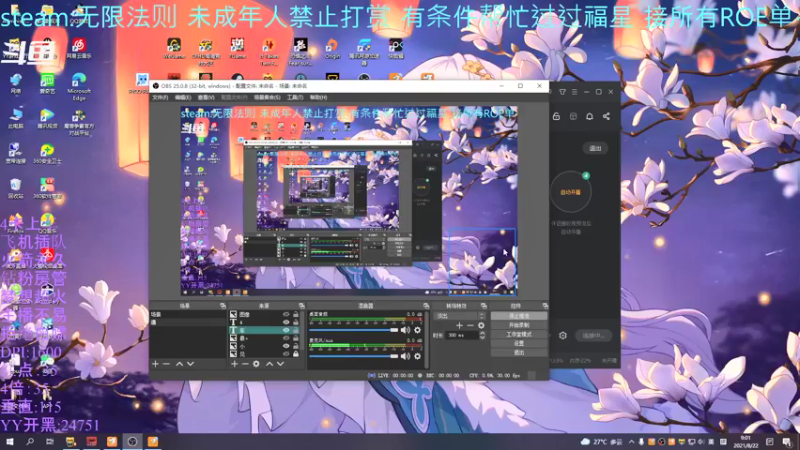Add a new source with the Sources plus icon
Screen dimensions: 800x450
click(234, 364)
